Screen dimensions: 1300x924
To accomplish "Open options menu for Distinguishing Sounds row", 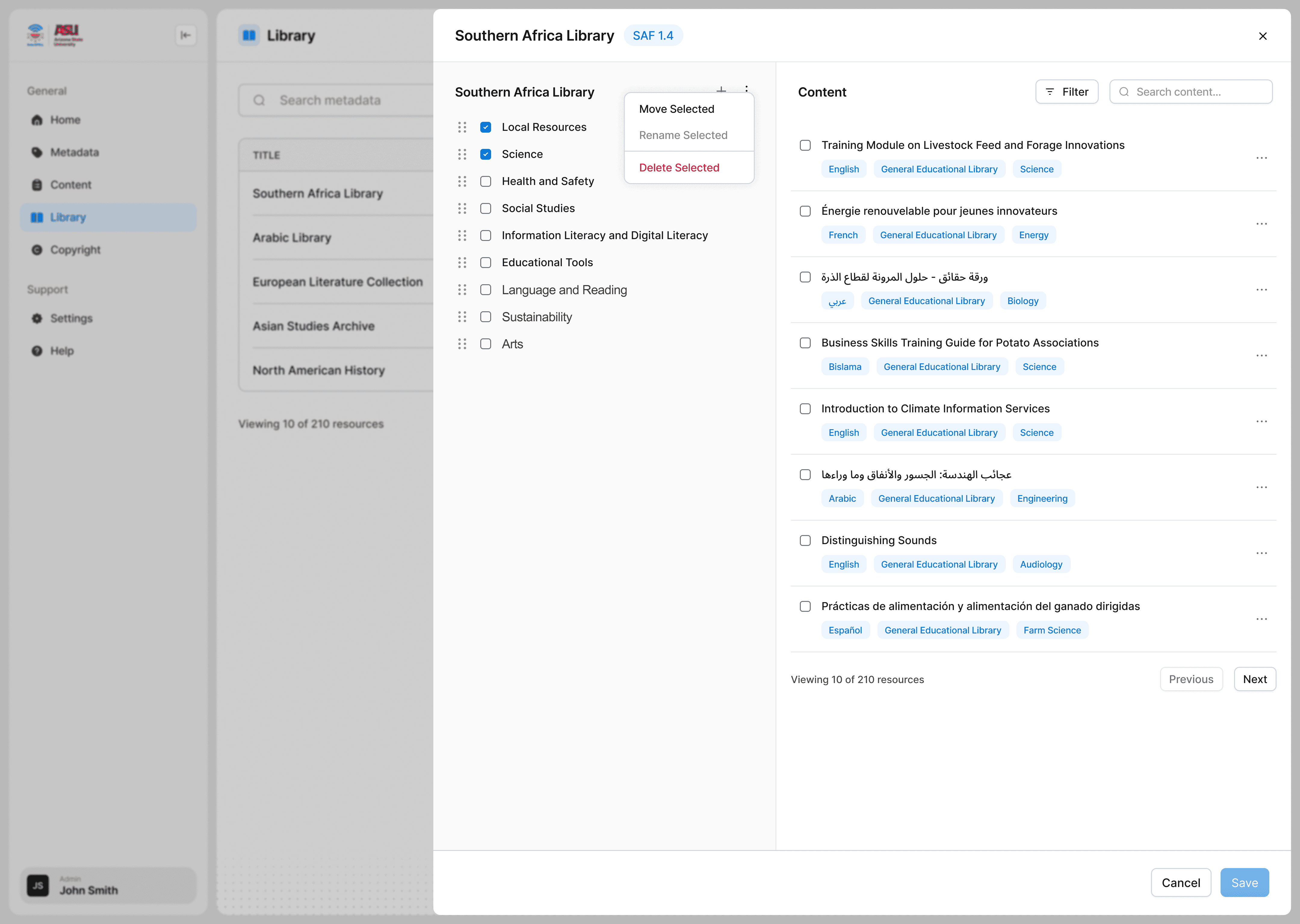I will point(1261,553).
